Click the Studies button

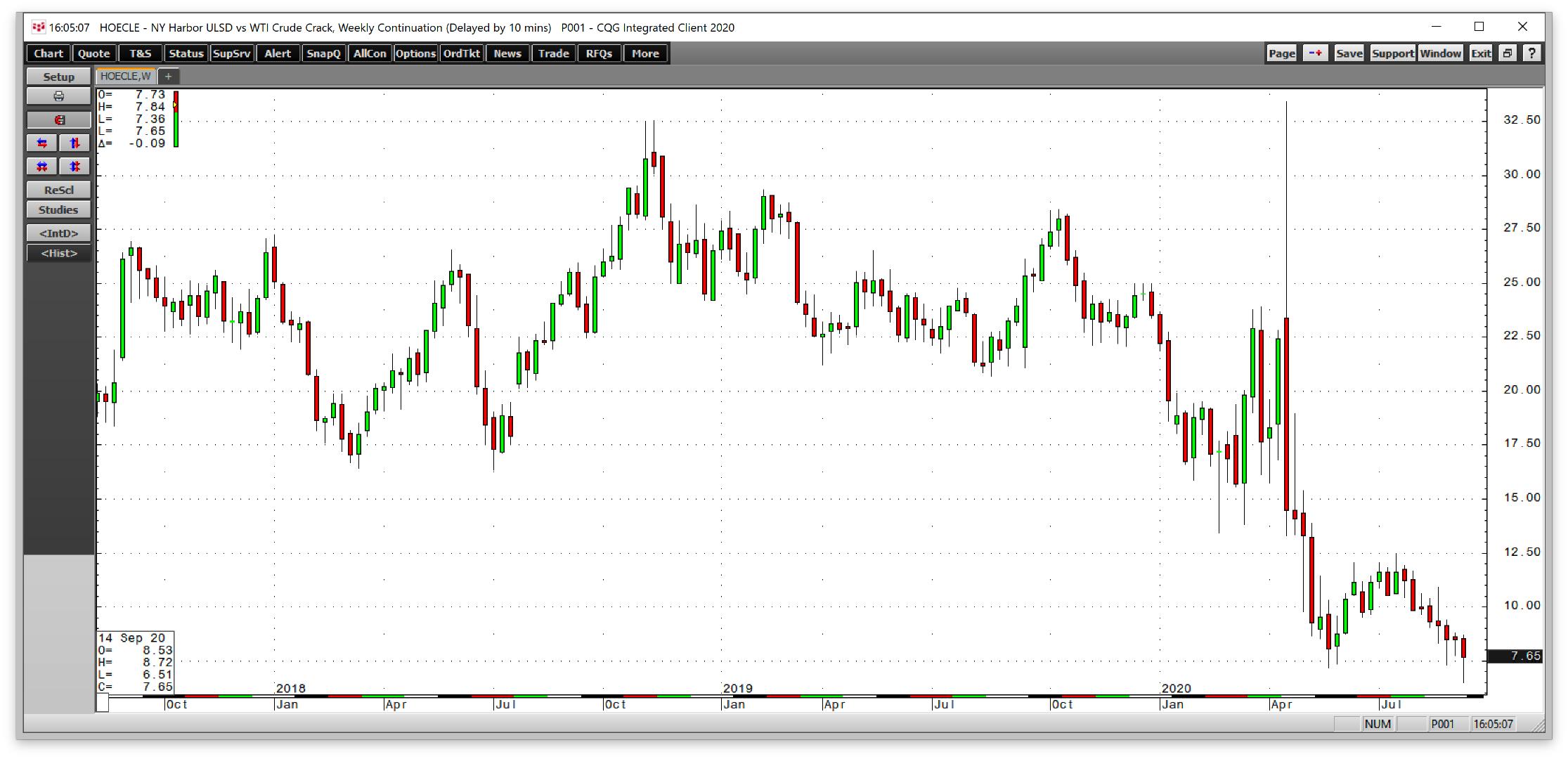[x=58, y=209]
